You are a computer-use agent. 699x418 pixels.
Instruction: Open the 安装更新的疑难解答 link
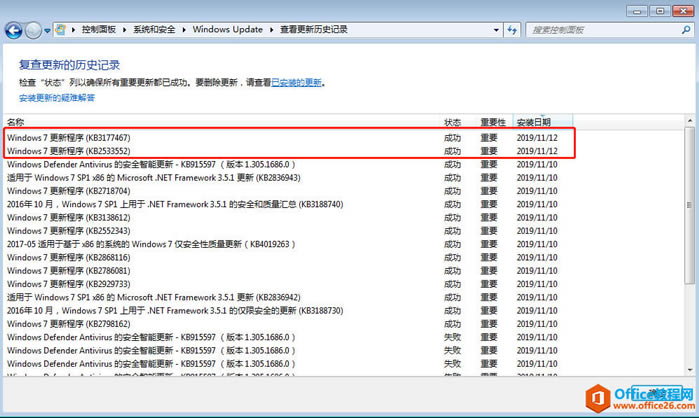coord(57,98)
